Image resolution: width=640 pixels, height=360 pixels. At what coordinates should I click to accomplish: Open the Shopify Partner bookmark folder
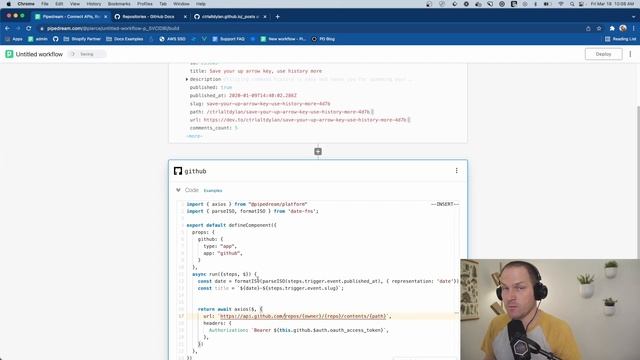[82, 39]
